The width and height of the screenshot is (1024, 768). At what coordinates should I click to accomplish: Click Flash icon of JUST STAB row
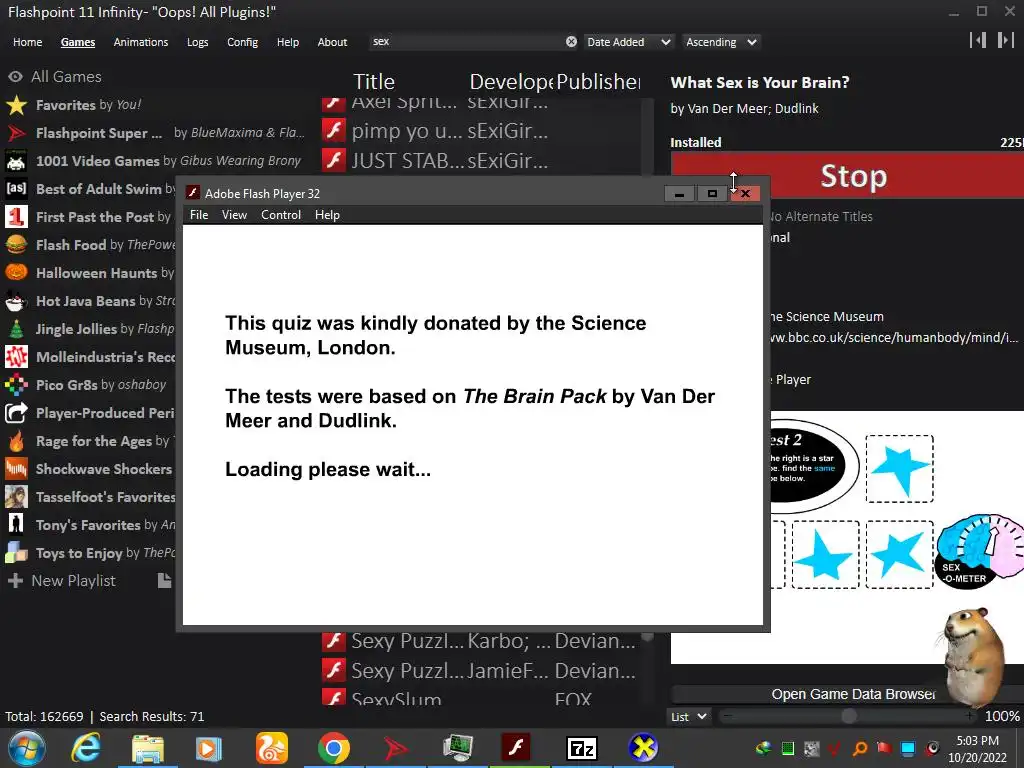(334, 160)
